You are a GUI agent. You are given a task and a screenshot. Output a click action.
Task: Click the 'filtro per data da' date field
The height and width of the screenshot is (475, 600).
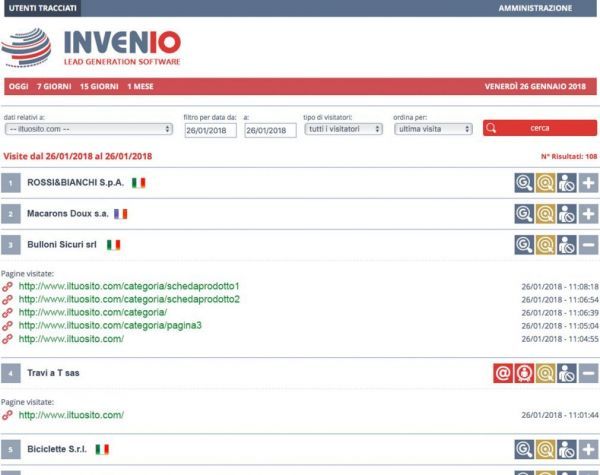[209, 130]
